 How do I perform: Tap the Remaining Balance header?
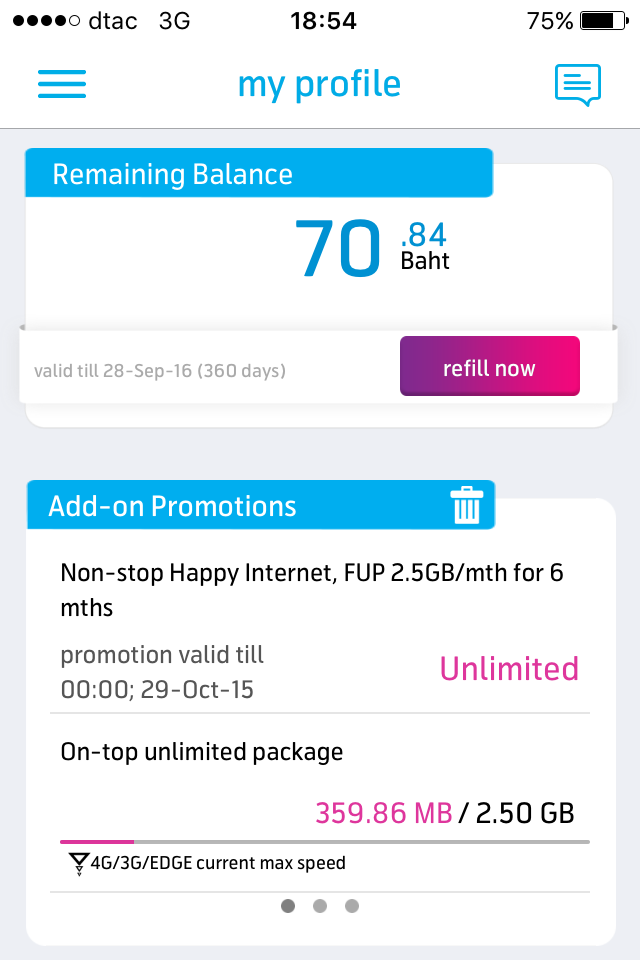[259, 173]
